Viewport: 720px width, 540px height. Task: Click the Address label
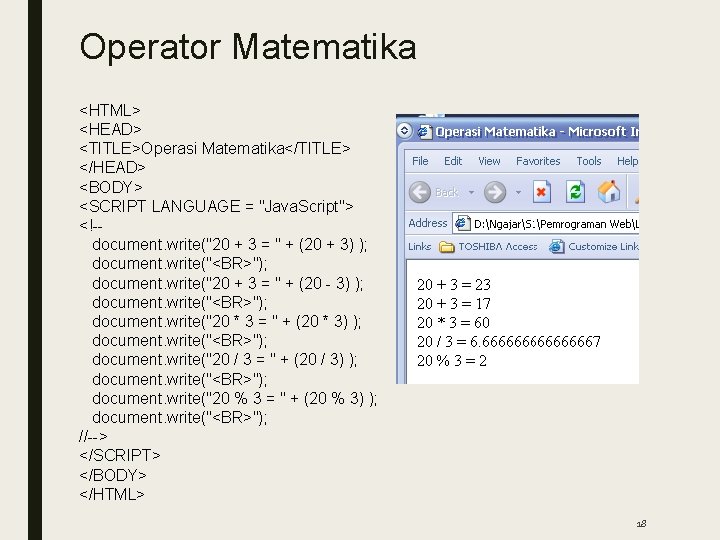coord(428,223)
